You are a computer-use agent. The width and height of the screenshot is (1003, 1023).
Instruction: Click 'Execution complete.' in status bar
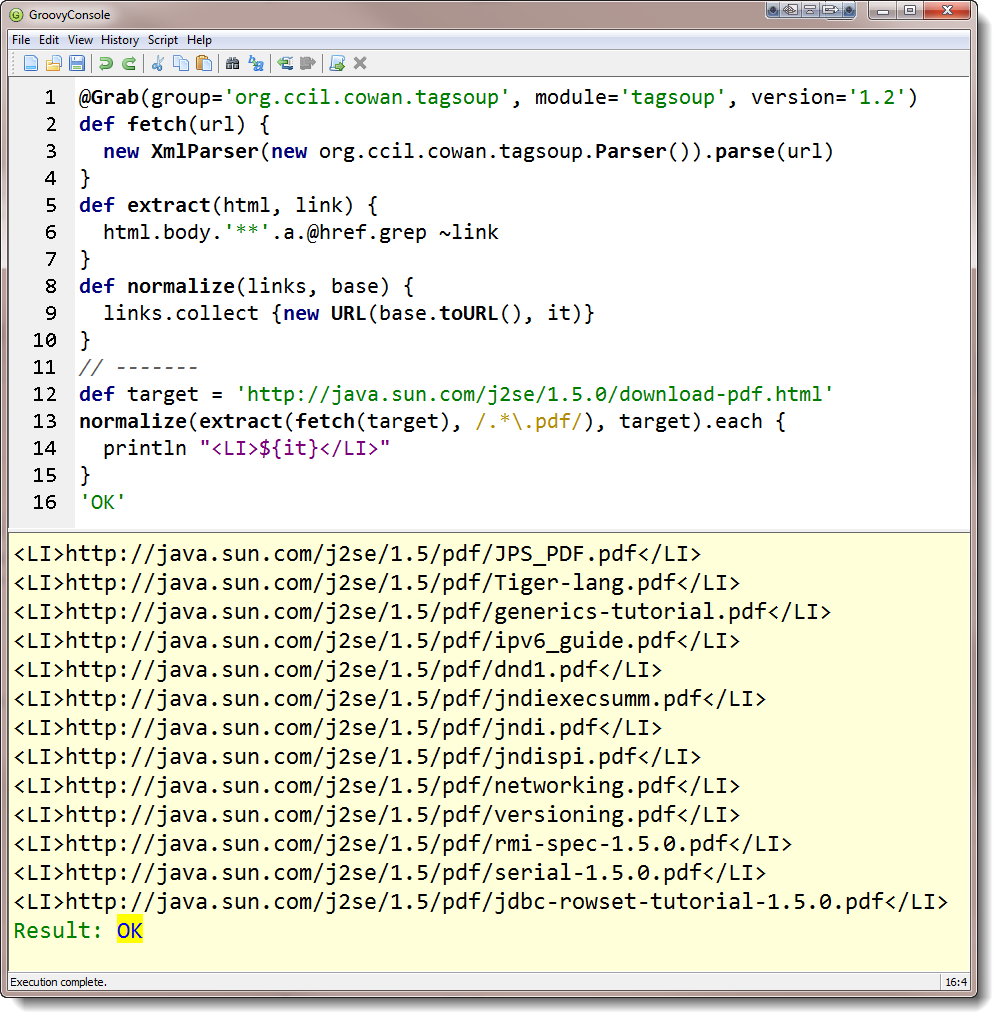pyautogui.click(x=58, y=982)
